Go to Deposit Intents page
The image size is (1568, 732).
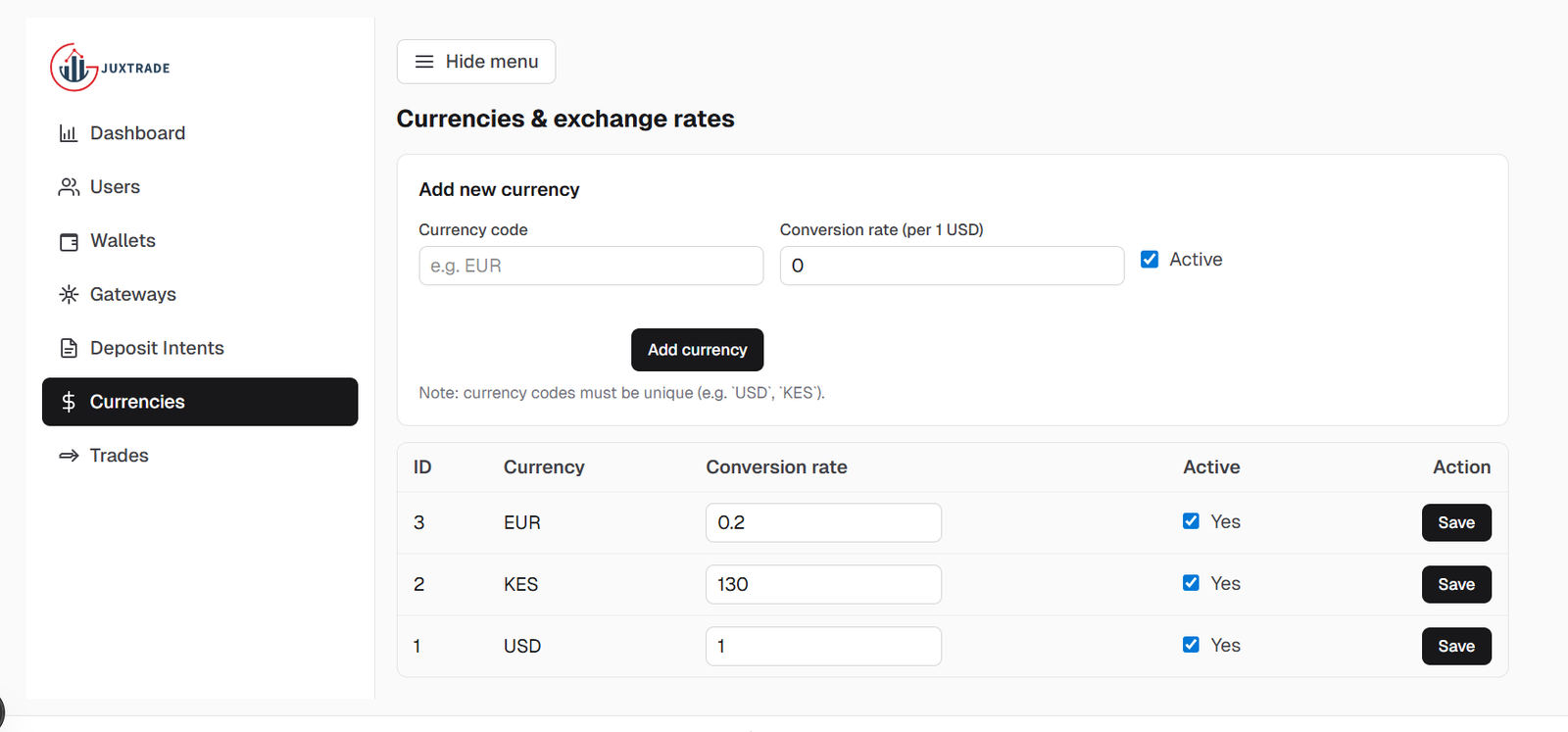coord(157,348)
